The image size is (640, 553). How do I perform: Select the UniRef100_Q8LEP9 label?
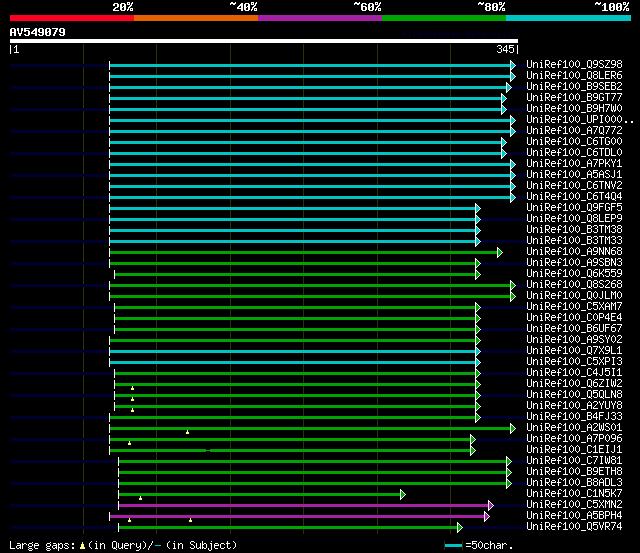click(574, 219)
